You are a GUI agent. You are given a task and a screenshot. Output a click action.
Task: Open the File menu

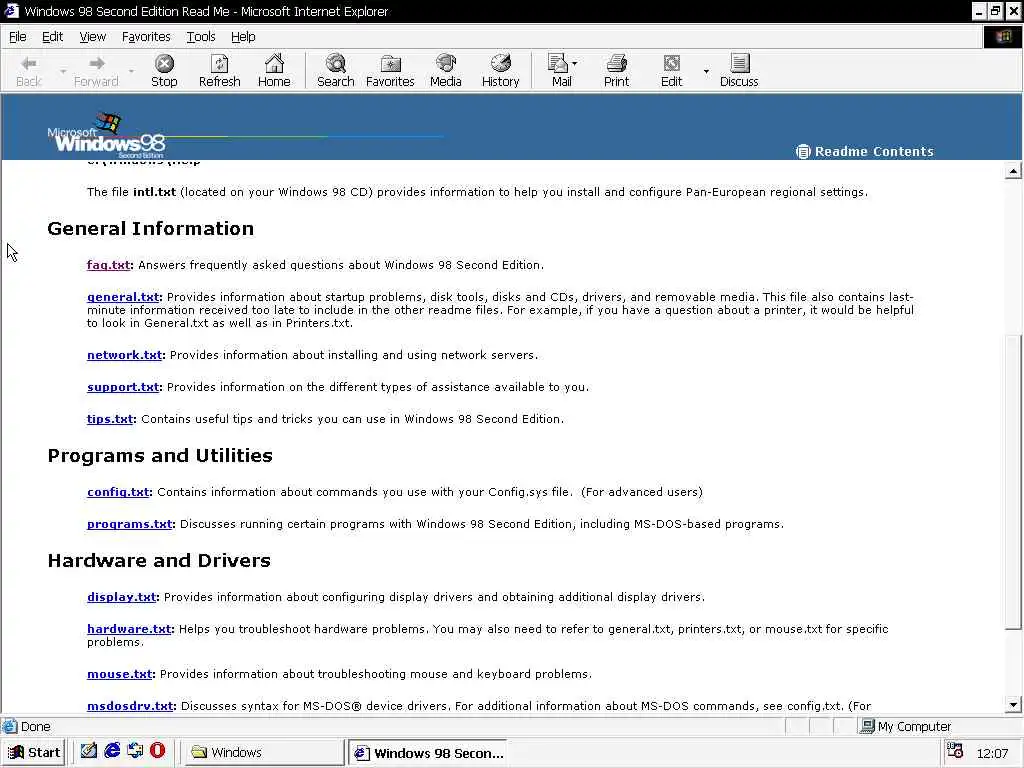pyautogui.click(x=18, y=37)
